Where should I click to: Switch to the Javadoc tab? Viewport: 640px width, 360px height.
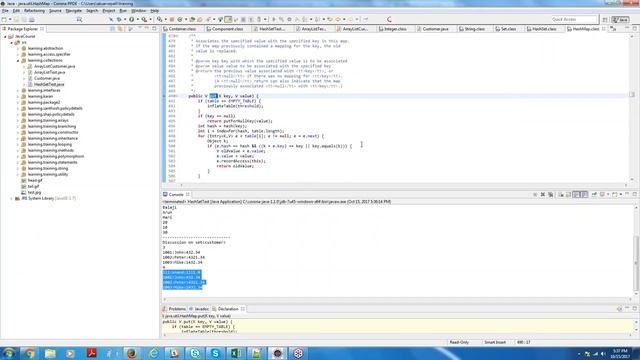tap(200, 309)
